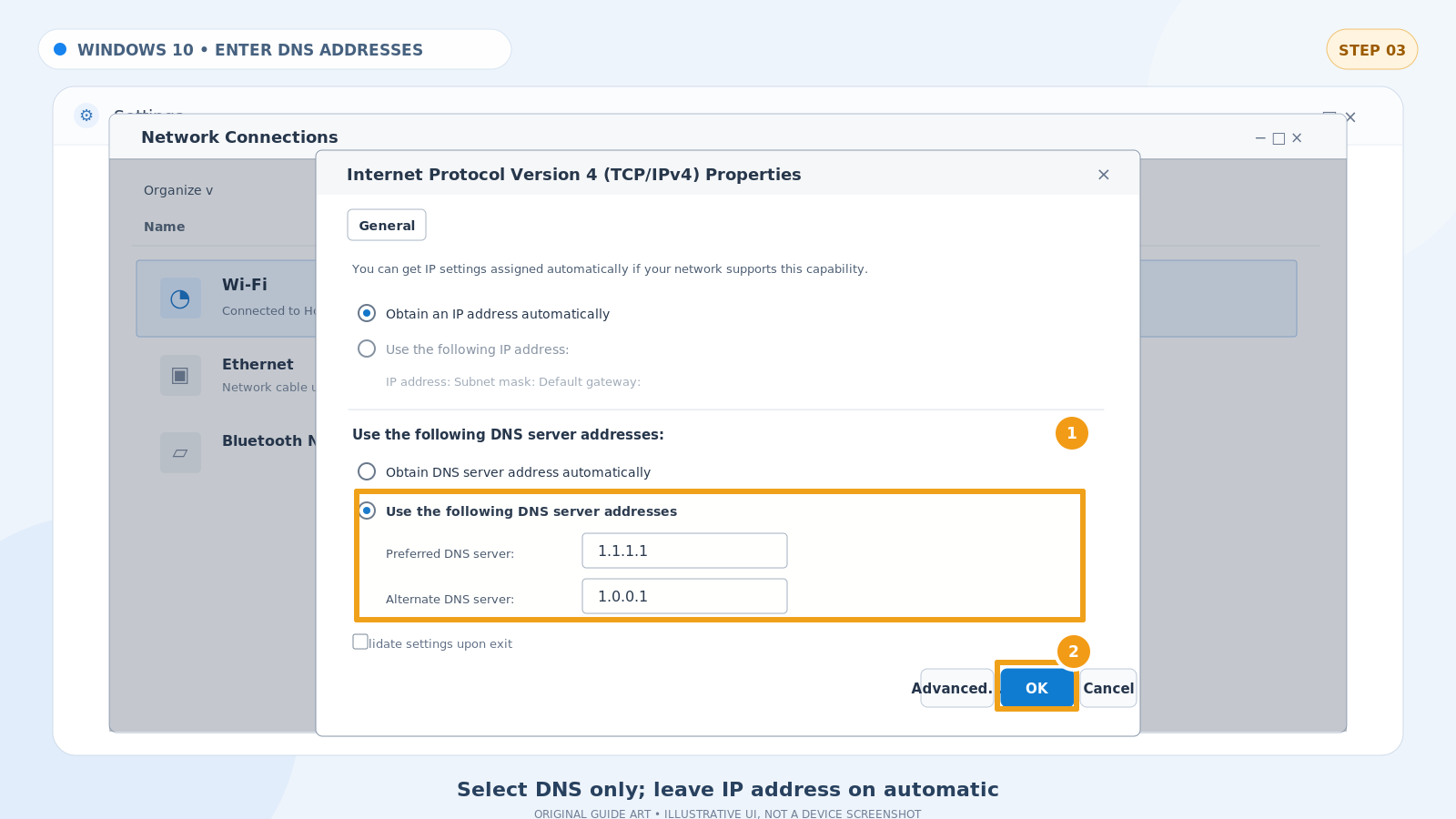Viewport: 1456px width, 819px height.
Task: Click the bold DNS server addresses section heading
Action: 508,434
